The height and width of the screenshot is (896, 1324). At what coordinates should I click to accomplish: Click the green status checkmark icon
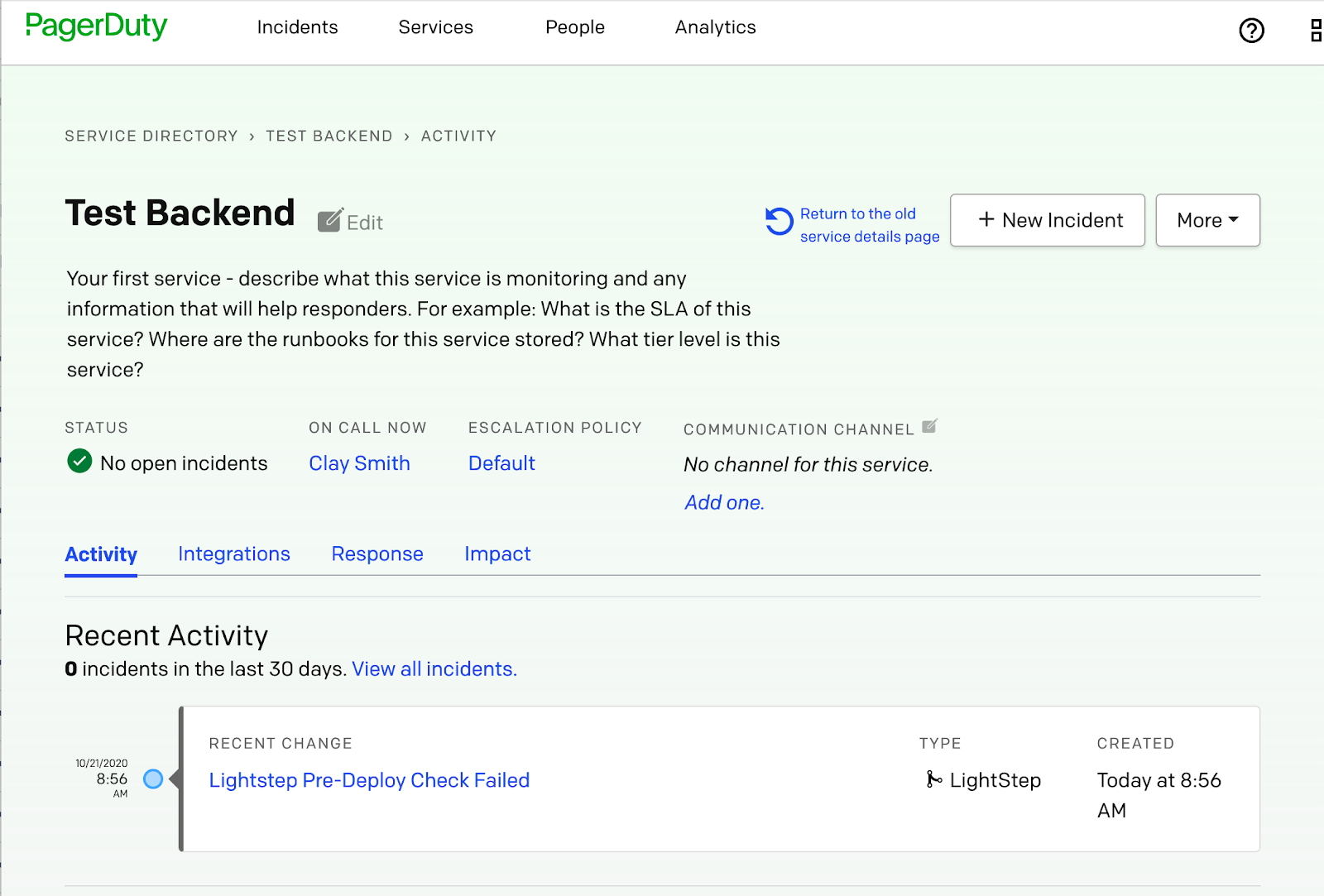[x=79, y=461]
